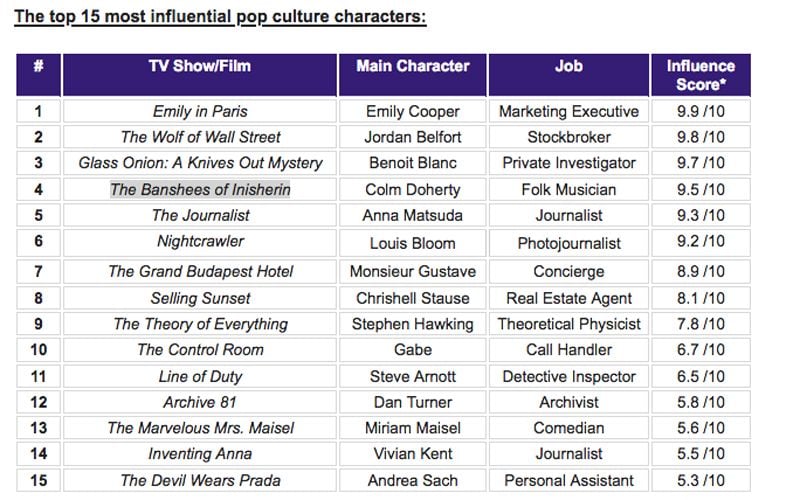The width and height of the screenshot is (800, 500).
Task: Click The Control Room title cell
Action: click(199, 350)
